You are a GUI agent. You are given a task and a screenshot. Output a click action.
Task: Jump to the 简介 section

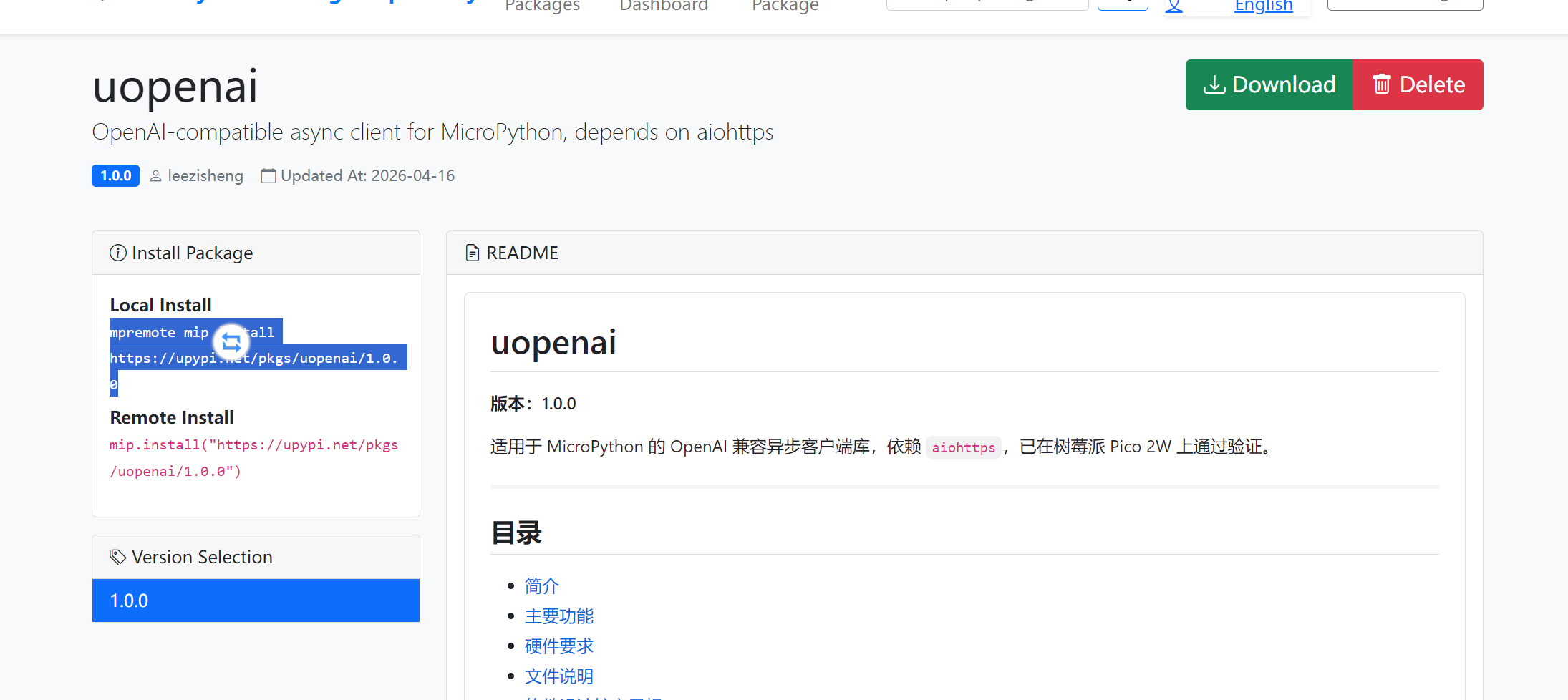tap(542, 586)
